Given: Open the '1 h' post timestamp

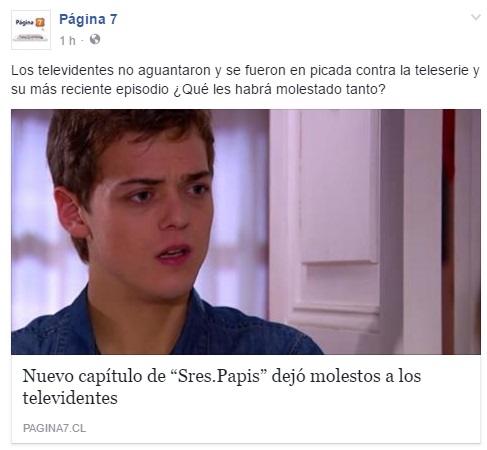Looking at the screenshot, I should pyautogui.click(x=67, y=40).
